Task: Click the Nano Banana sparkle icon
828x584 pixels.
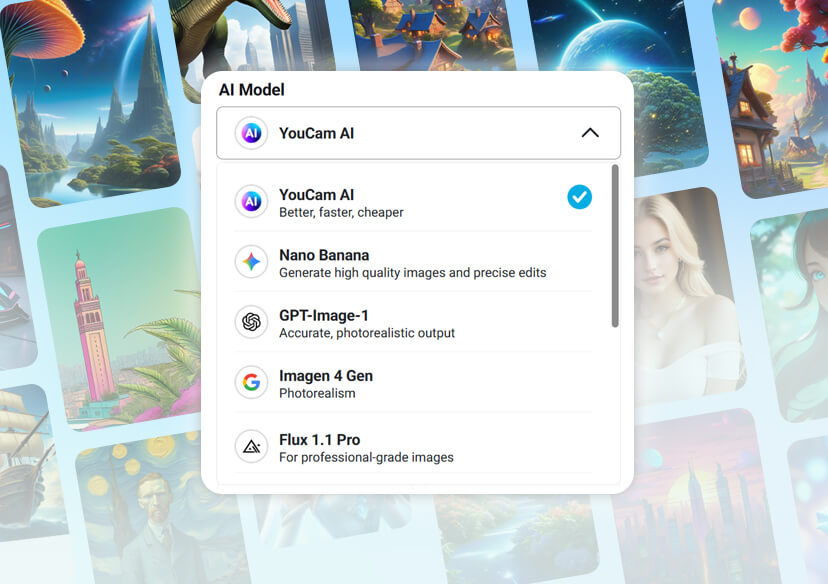Action: click(251, 260)
